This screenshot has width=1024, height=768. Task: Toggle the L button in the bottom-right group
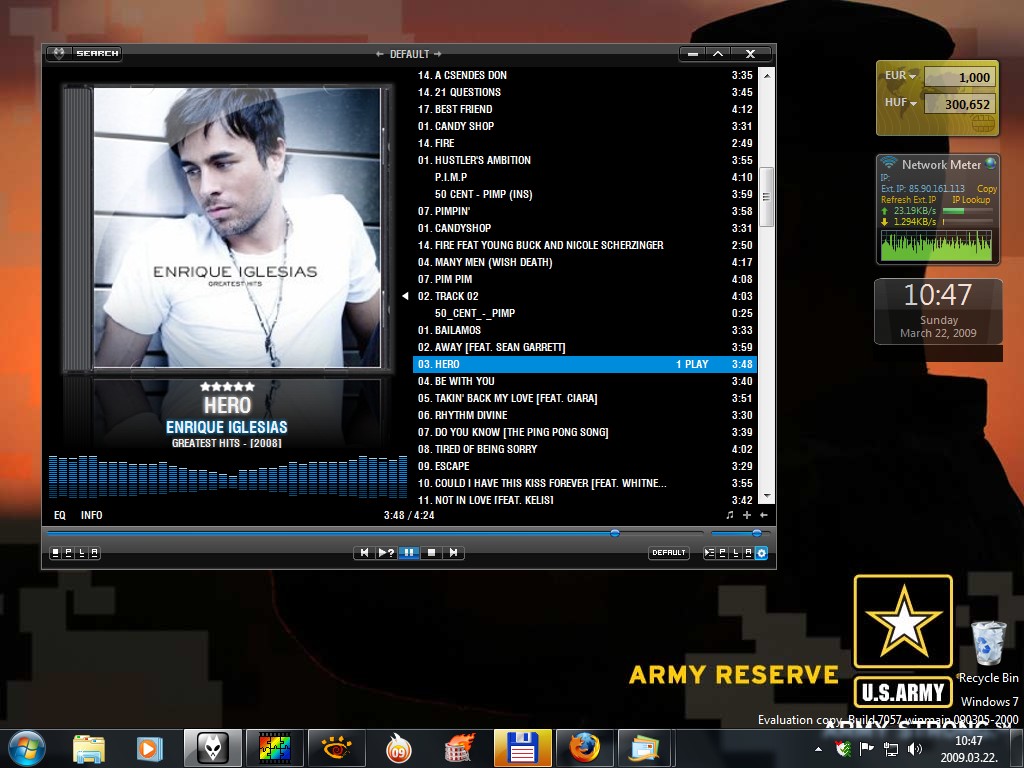[x=735, y=553]
